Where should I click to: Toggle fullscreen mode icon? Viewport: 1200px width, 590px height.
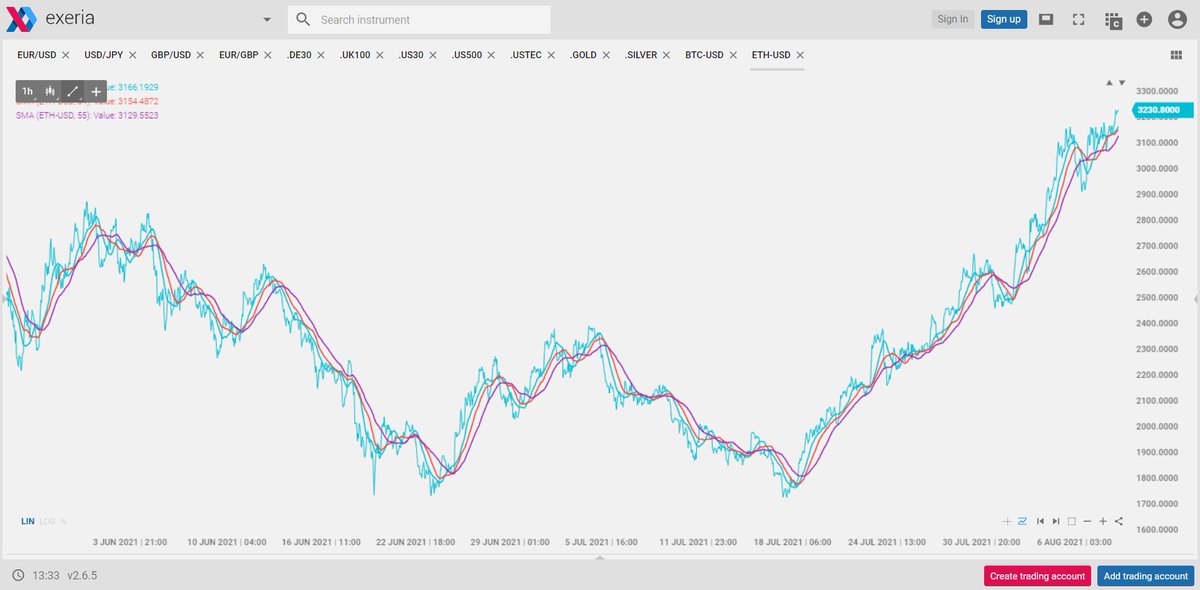[1078, 19]
